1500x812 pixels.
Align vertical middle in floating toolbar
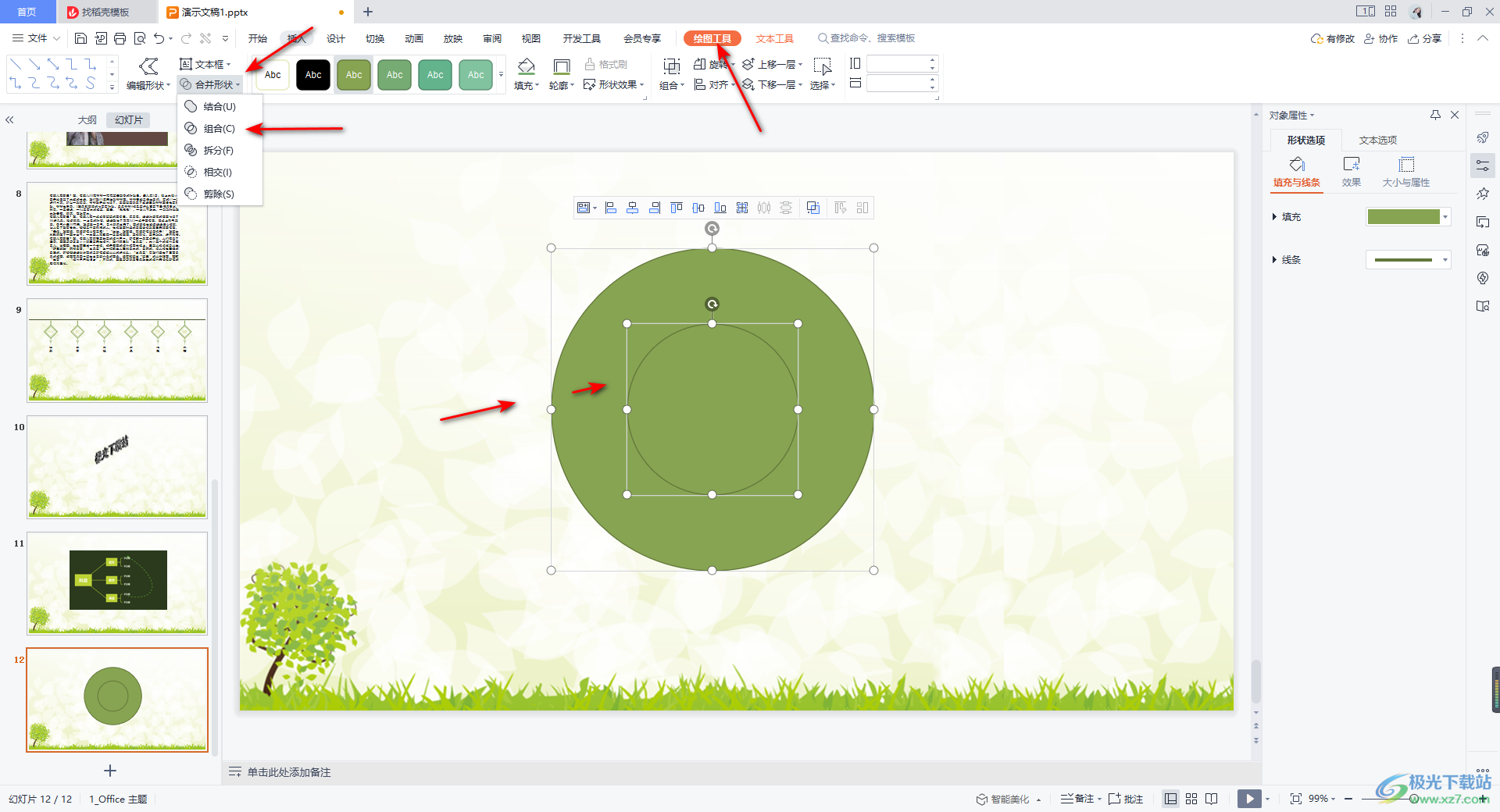[698, 208]
